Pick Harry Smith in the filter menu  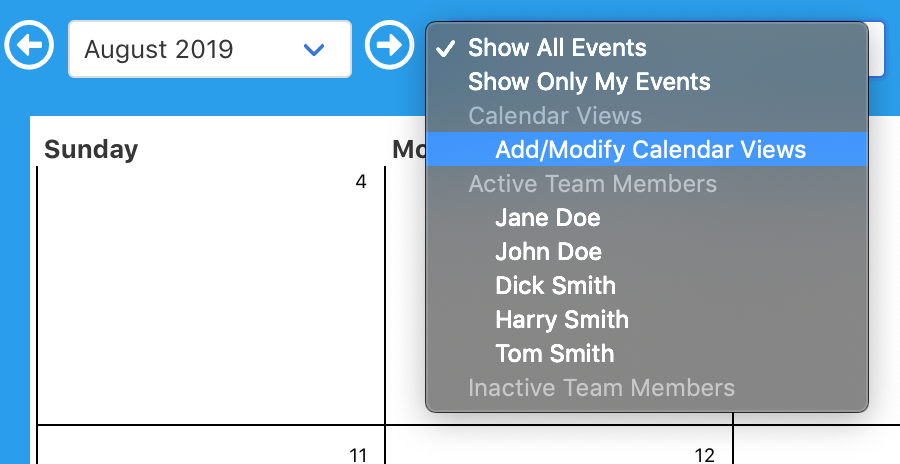[x=561, y=320]
